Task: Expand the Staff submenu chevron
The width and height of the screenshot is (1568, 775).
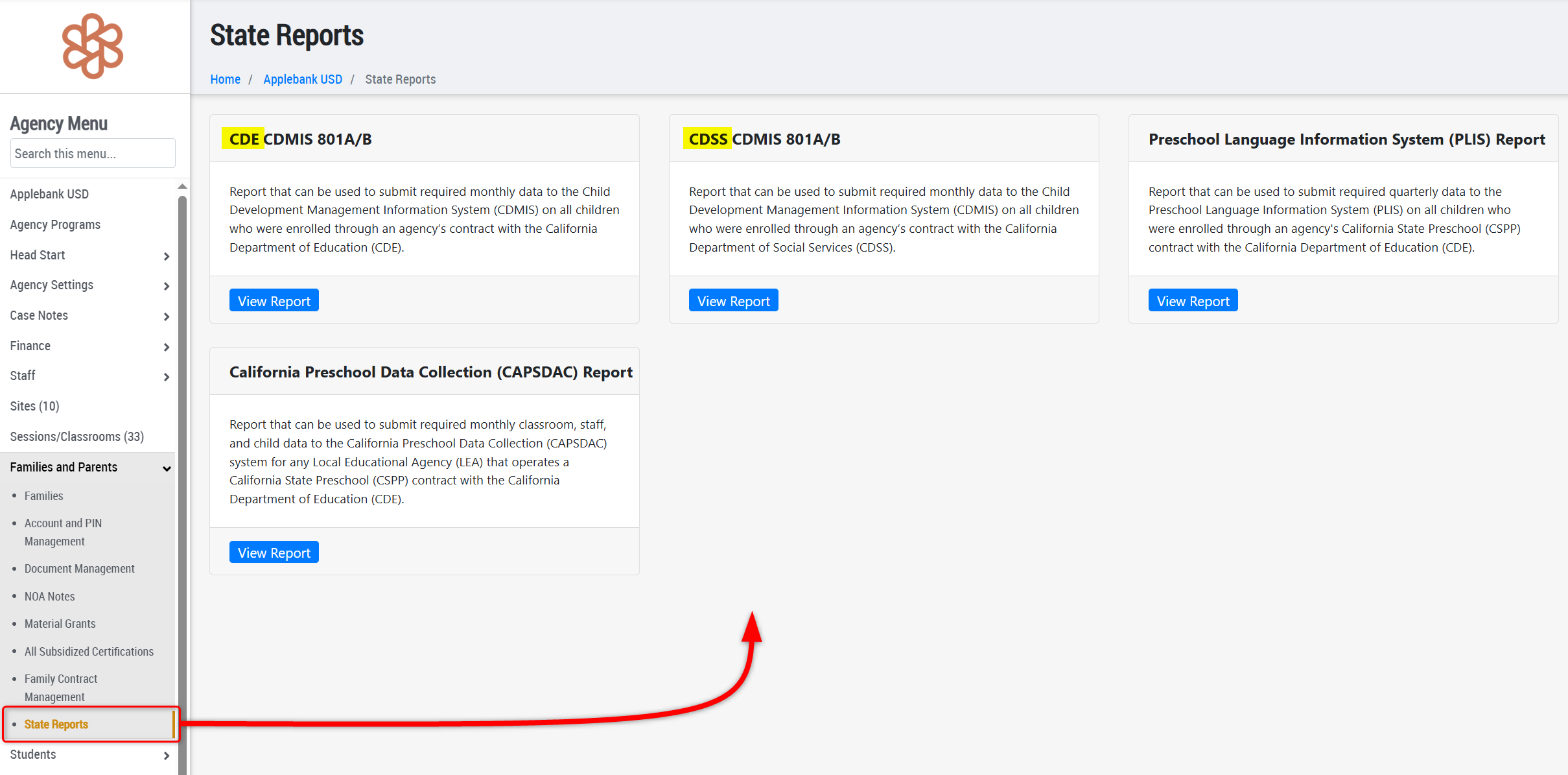Action: (166, 377)
